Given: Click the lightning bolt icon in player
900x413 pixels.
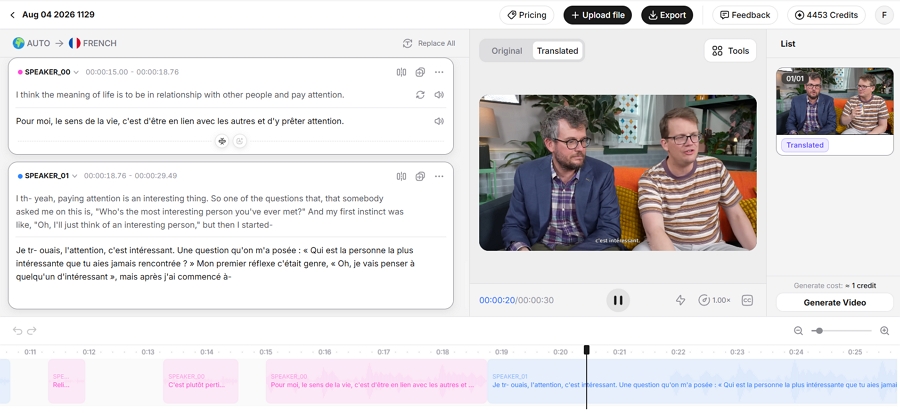Looking at the screenshot, I should coord(680,300).
